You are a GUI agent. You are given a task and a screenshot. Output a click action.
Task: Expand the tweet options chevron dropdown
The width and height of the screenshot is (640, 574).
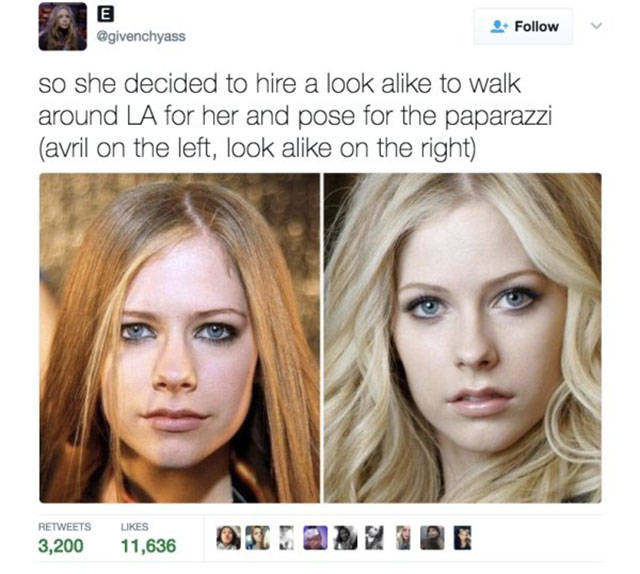(596, 26)
